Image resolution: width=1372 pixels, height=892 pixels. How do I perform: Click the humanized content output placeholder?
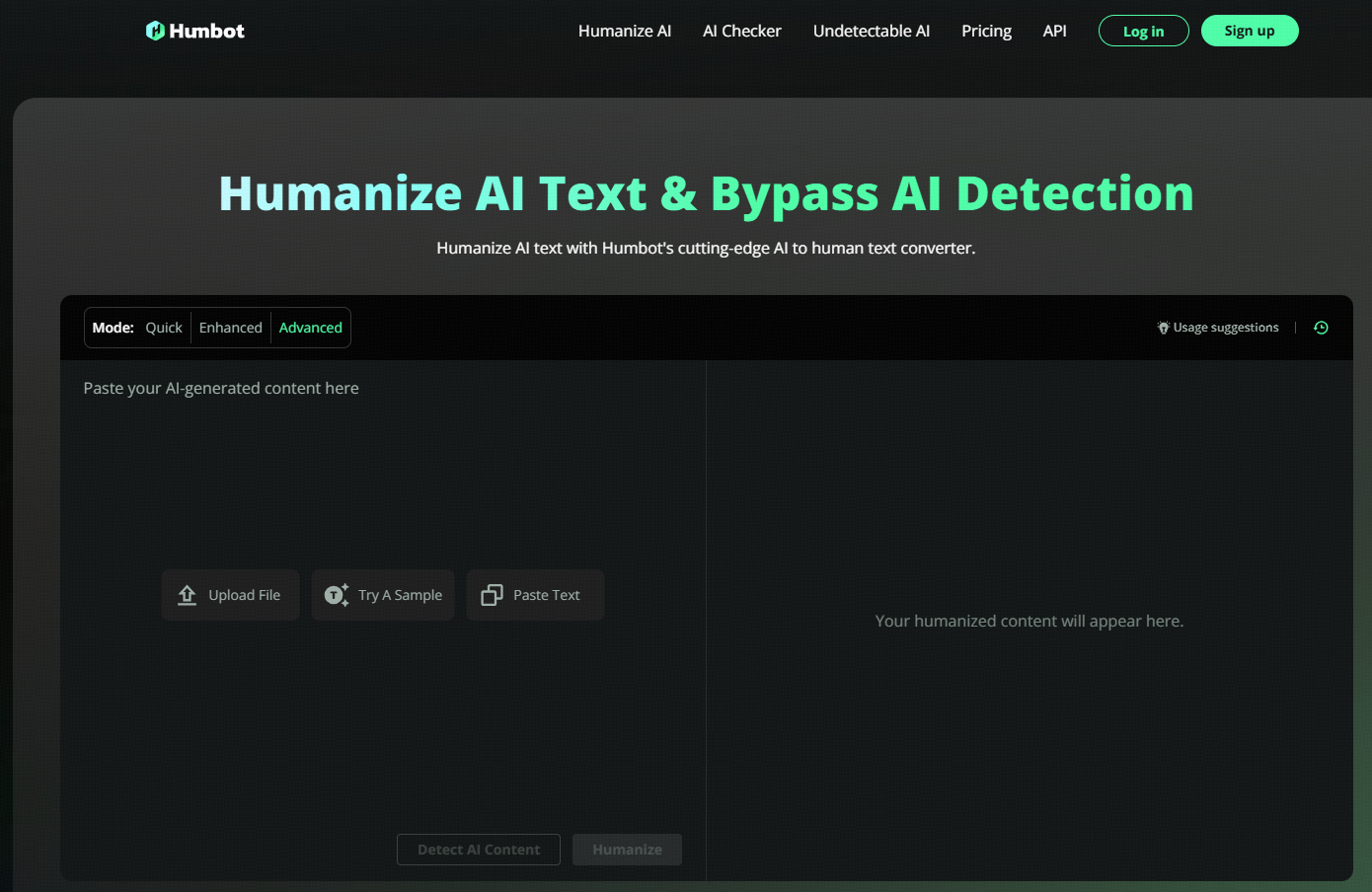(1029, 621)
